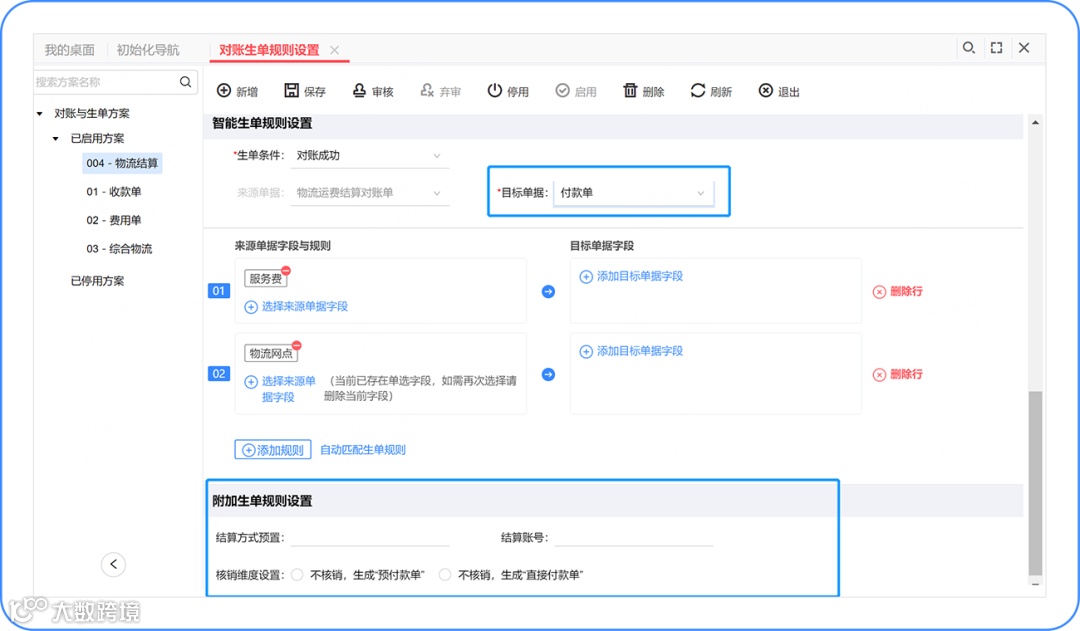Click 自动匹配生单规则 link

363,450
